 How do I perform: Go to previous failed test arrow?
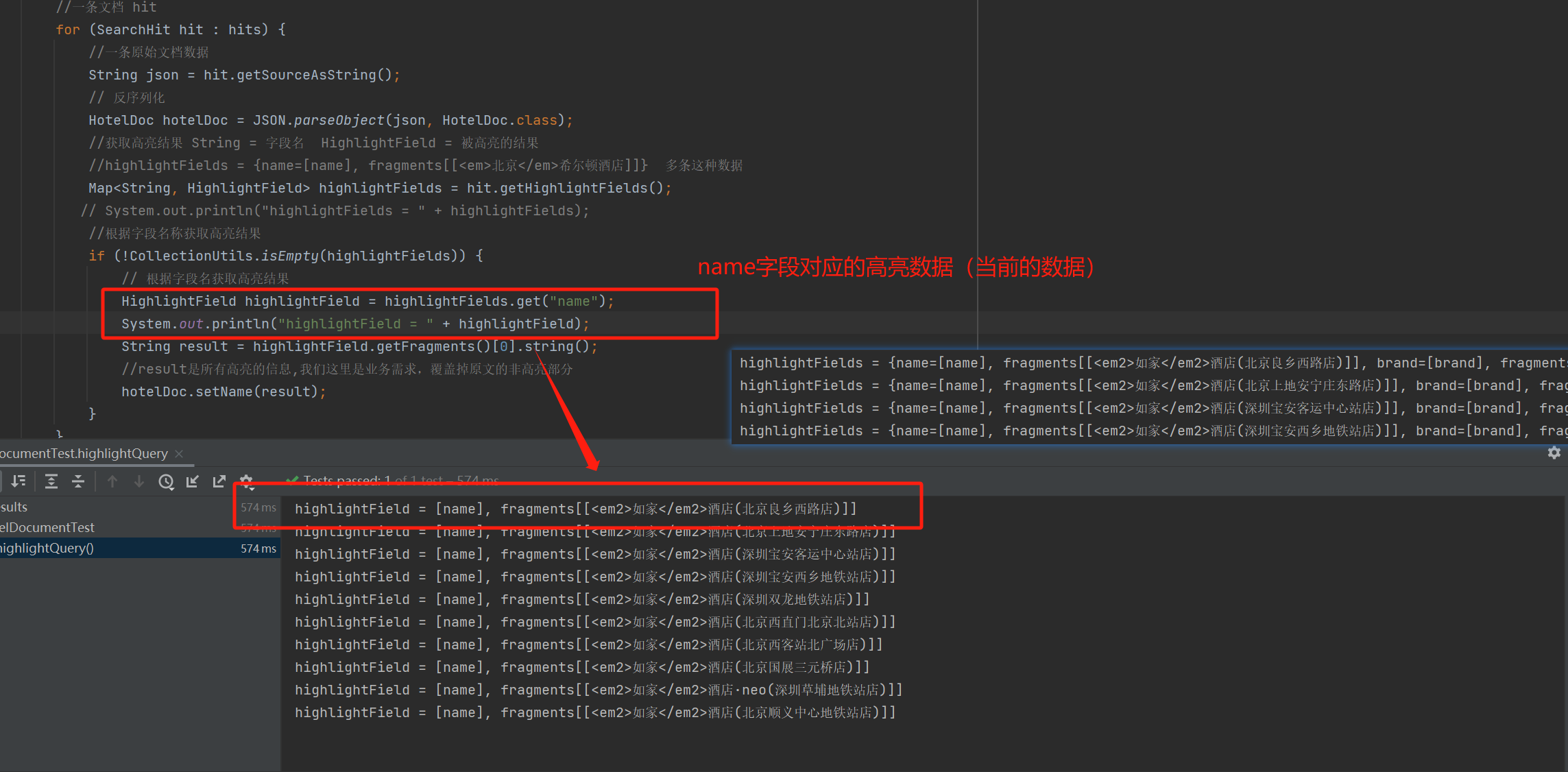tap(112, 481)
